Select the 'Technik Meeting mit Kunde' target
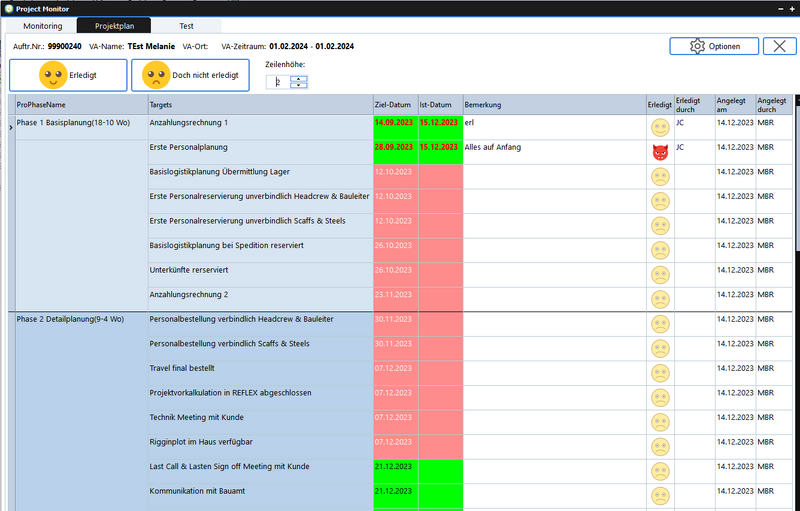Screen dimensions: 800x511 pyautogui.click(x=261, y=422)
